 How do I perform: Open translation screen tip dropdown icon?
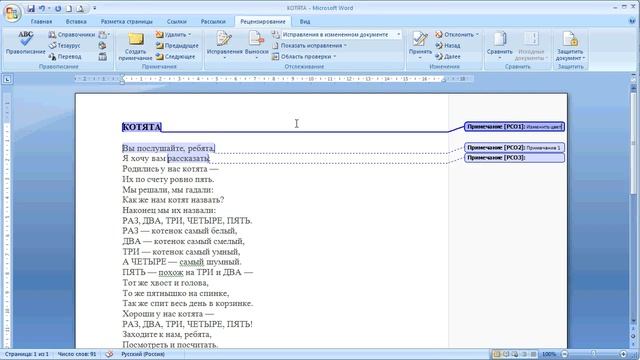[104, 35]
